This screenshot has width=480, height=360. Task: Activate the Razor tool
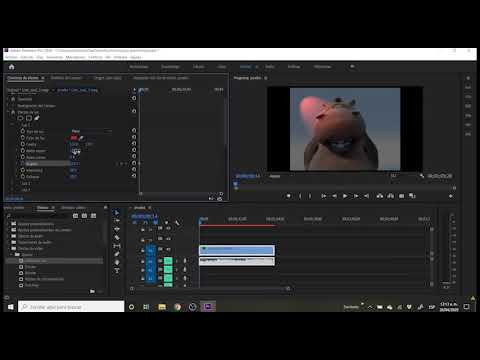(x=117, y=237)
